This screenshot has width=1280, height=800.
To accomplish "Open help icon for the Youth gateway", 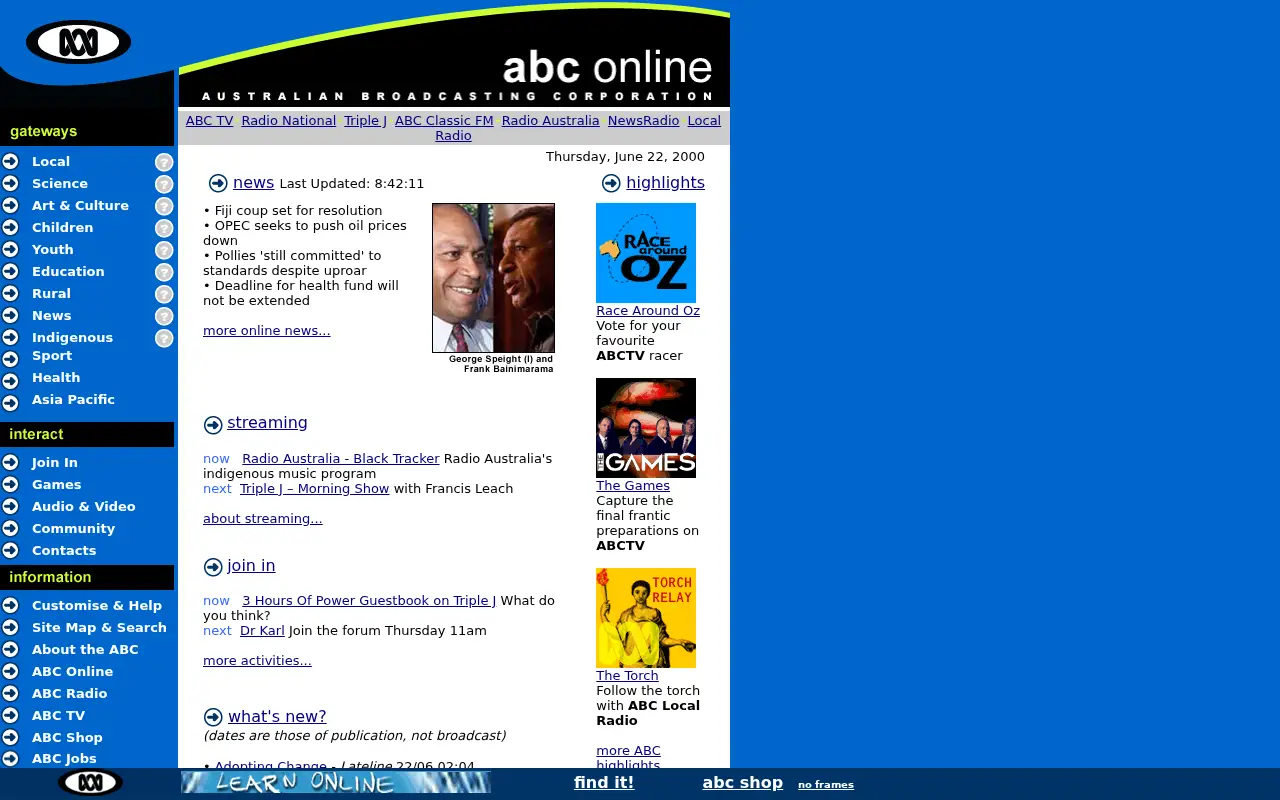I will (x=164, y=250).
